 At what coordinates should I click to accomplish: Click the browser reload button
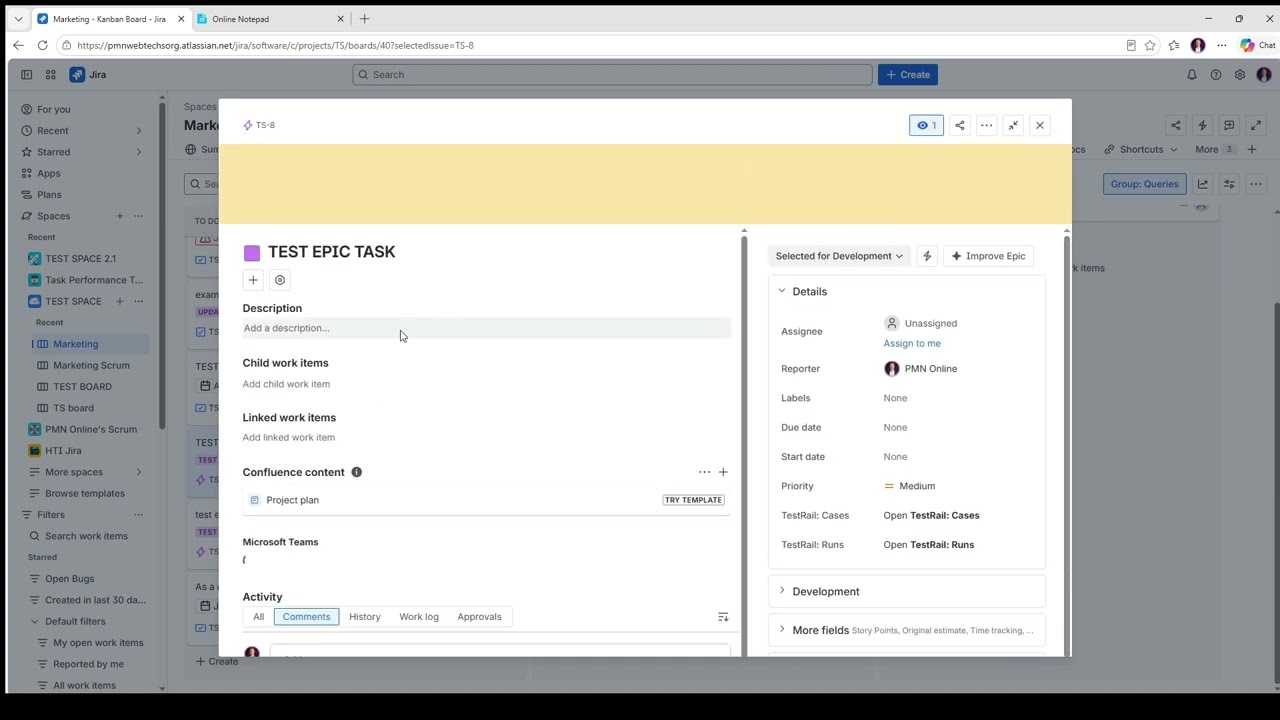[42, 45]
